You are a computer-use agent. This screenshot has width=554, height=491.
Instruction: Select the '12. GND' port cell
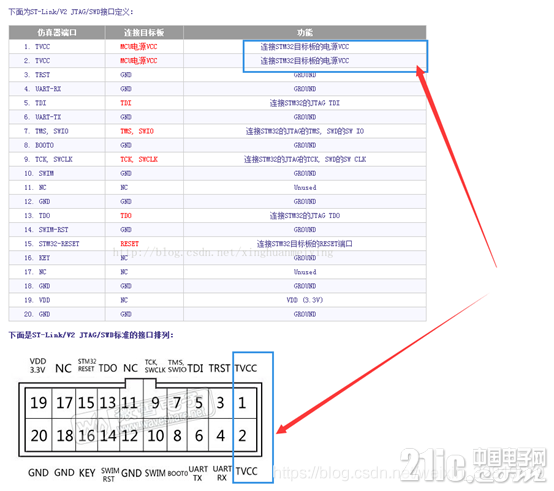(x=57, y=202)
